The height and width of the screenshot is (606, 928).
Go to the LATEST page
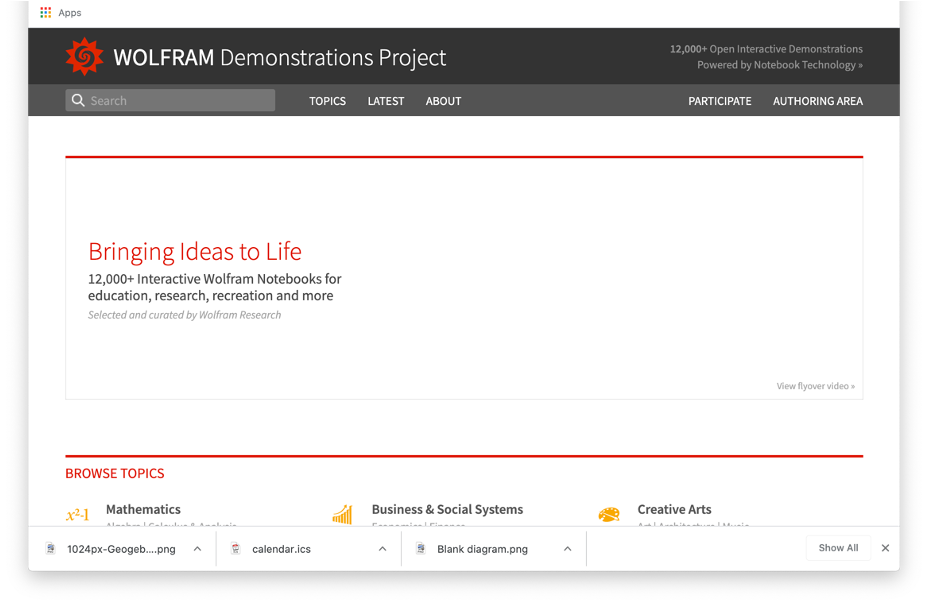(x=386, y=101)
